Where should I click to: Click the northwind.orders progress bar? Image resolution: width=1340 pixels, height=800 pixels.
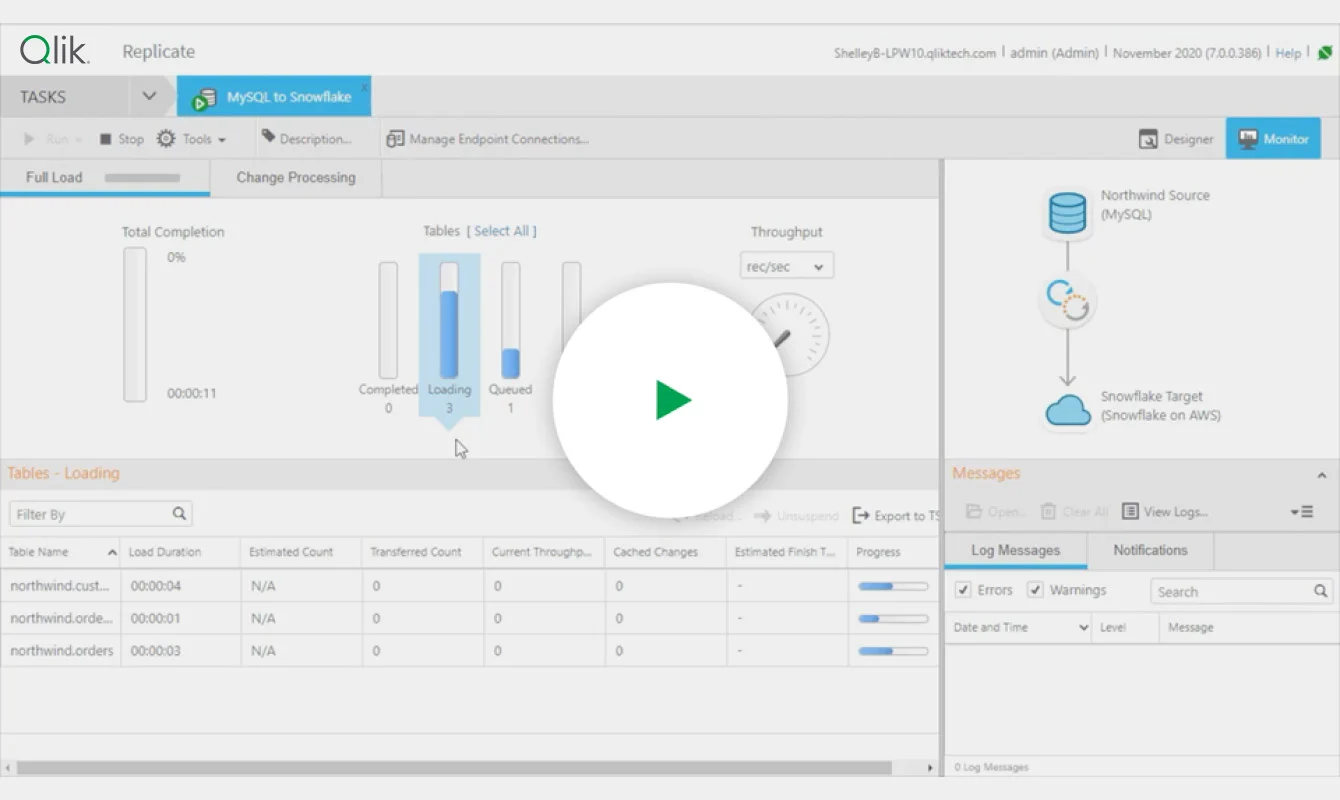(893, 651)
